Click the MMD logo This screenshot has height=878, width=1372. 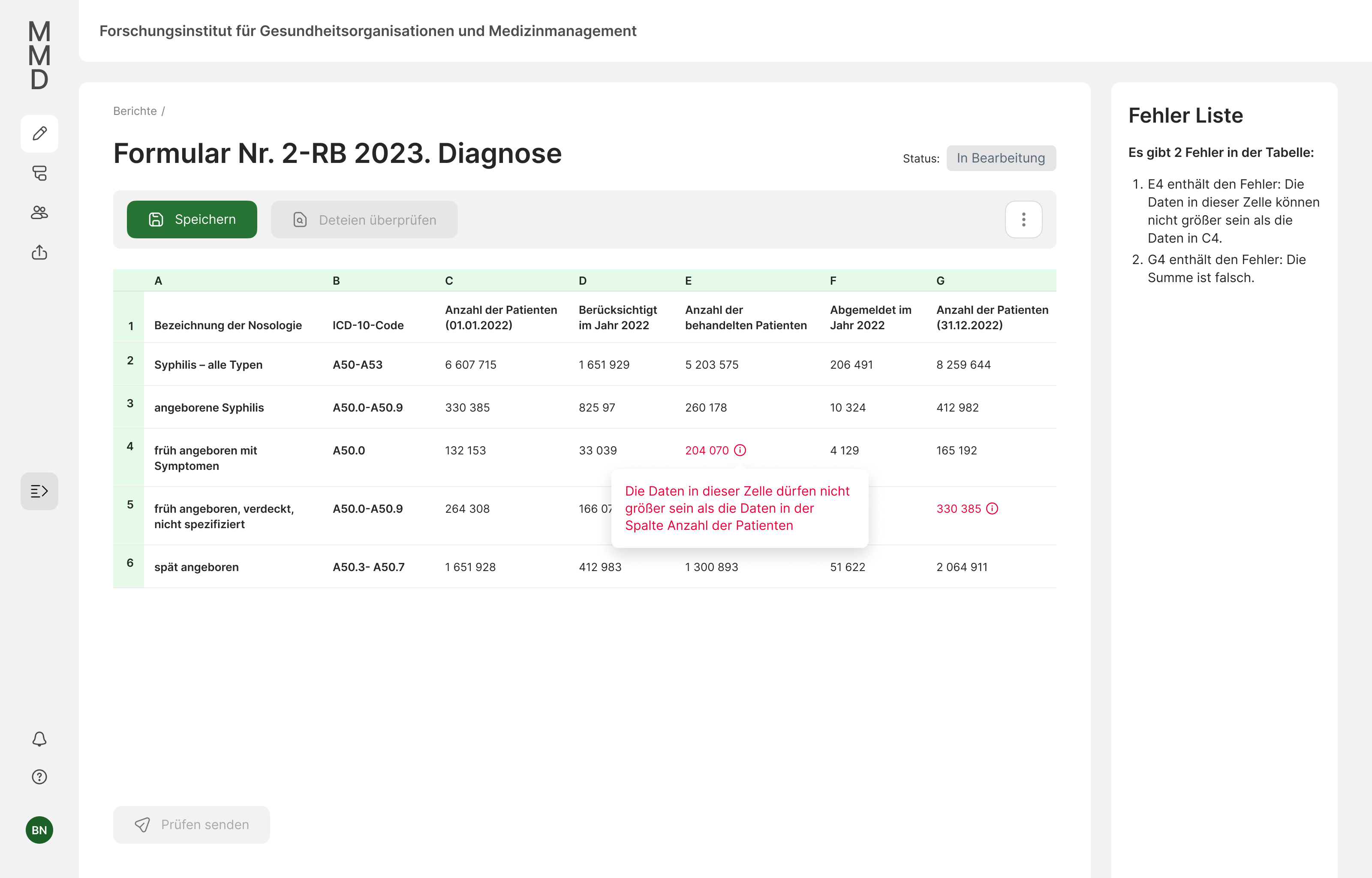(x=39, y=55)
